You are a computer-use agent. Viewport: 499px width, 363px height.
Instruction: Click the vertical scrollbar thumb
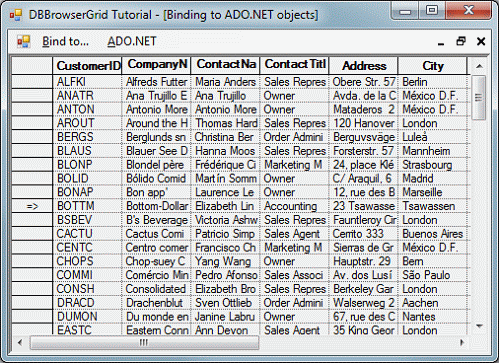pyautogui.click(x=479, y=97)
